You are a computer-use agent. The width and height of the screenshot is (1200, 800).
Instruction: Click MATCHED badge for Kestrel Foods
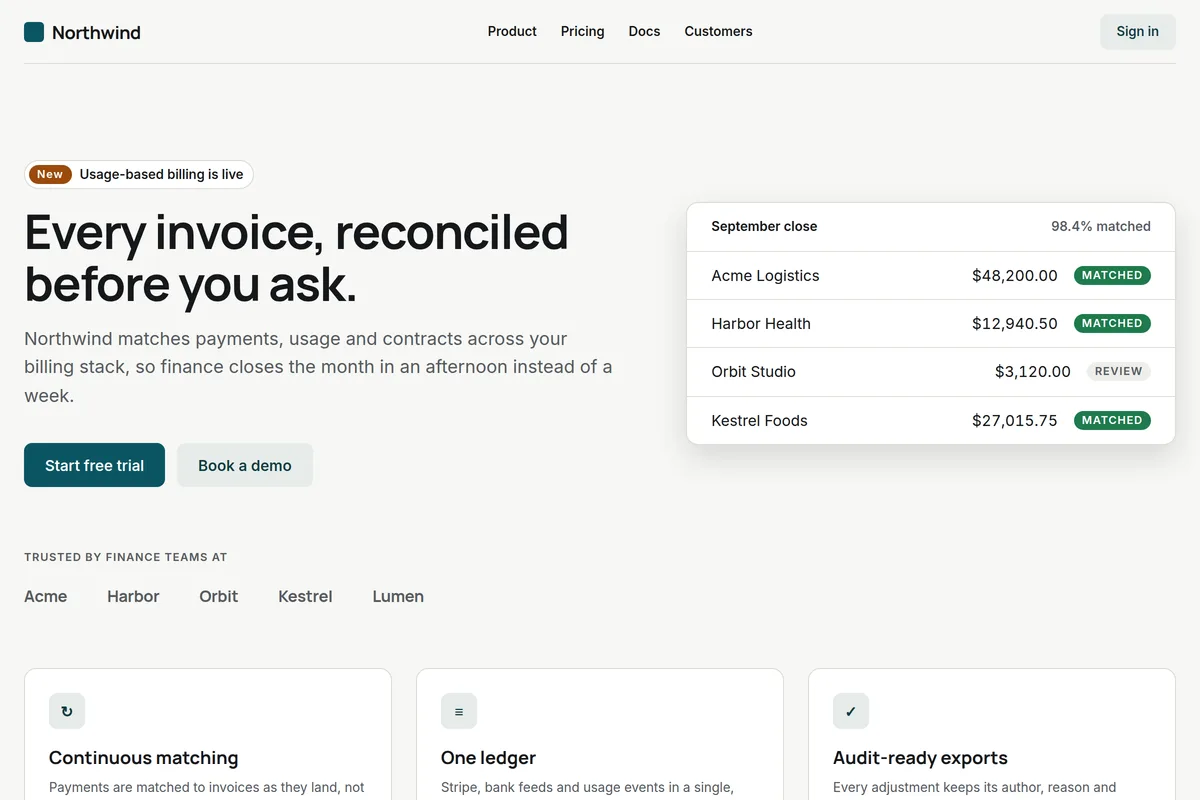coord(1112,420)
